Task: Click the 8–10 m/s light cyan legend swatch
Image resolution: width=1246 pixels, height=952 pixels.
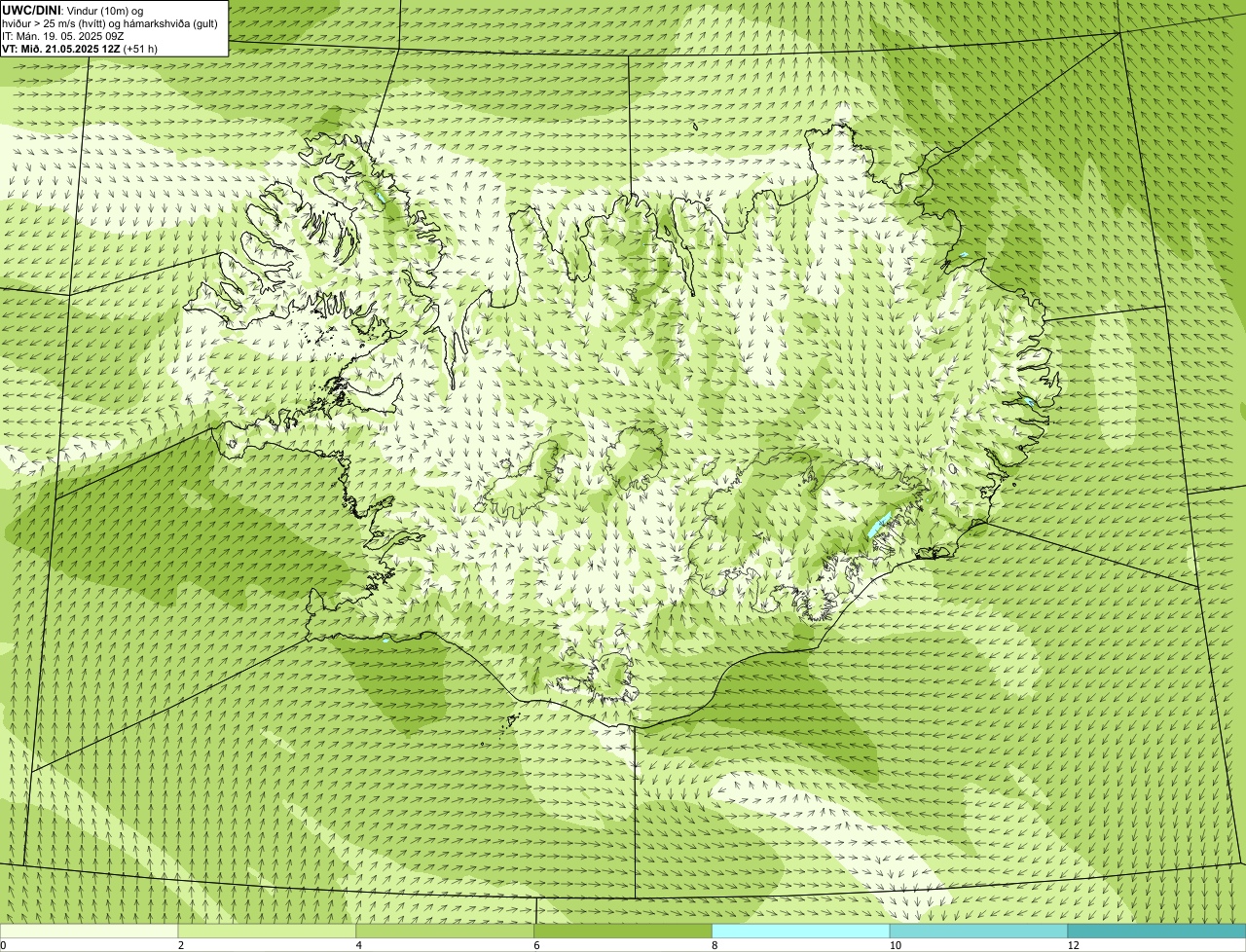Action: [x=801, y=932]
